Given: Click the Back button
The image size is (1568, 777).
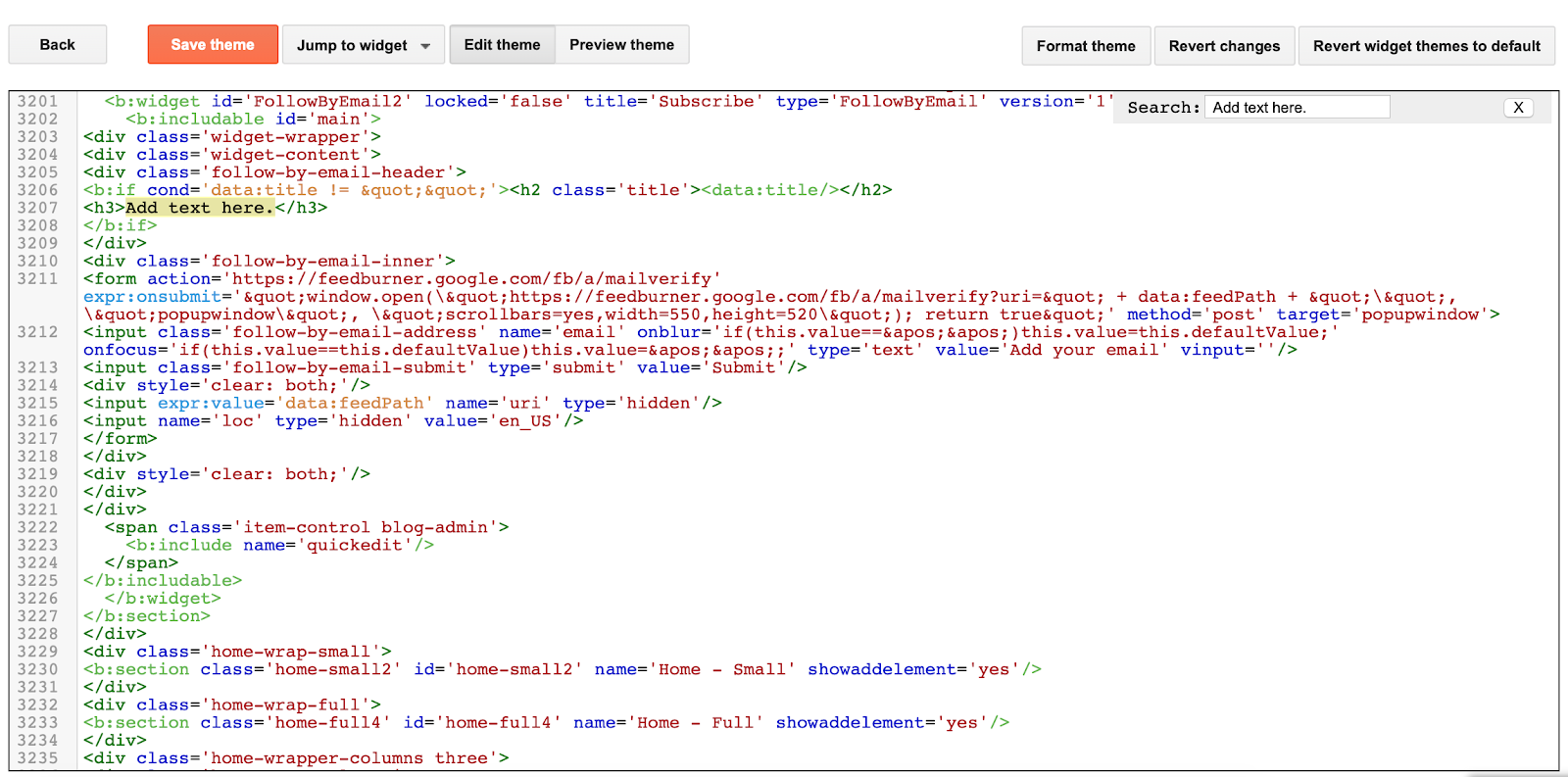Looking at the screenshot, I should pyautogui.click(x=57, y=45).
